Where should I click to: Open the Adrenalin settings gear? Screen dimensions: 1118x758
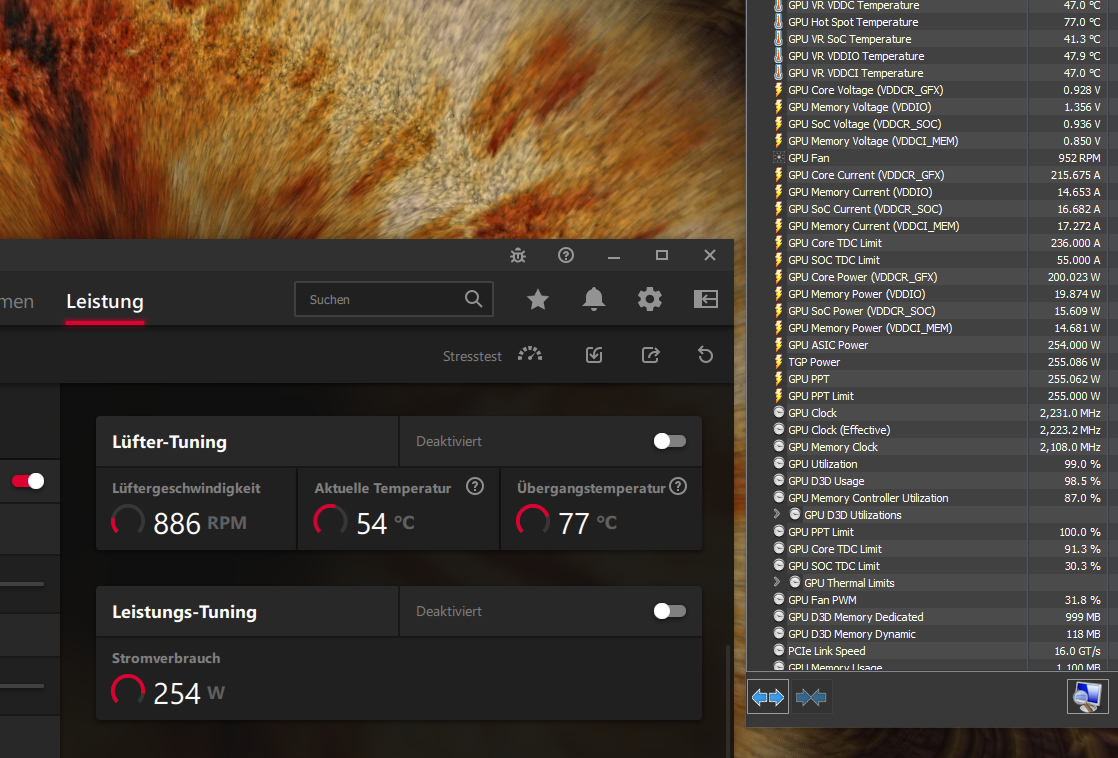click(649, 299)
